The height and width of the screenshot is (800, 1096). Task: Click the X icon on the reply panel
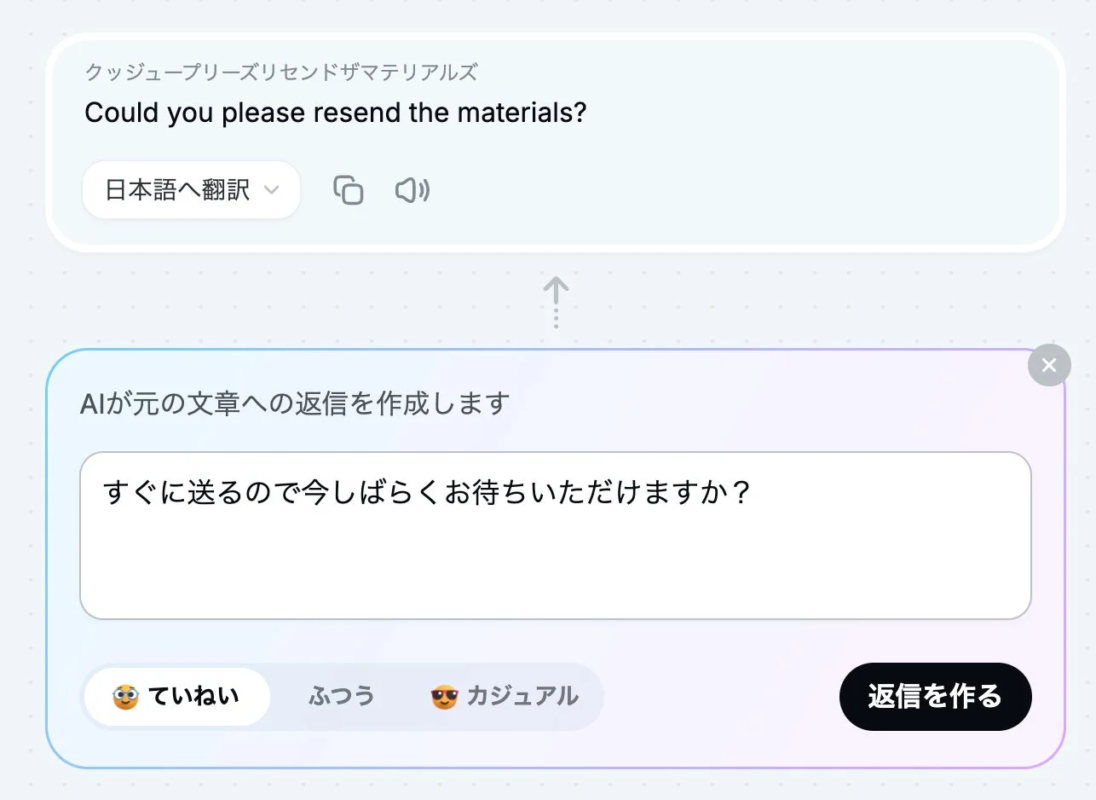[x=1049, y=365]
